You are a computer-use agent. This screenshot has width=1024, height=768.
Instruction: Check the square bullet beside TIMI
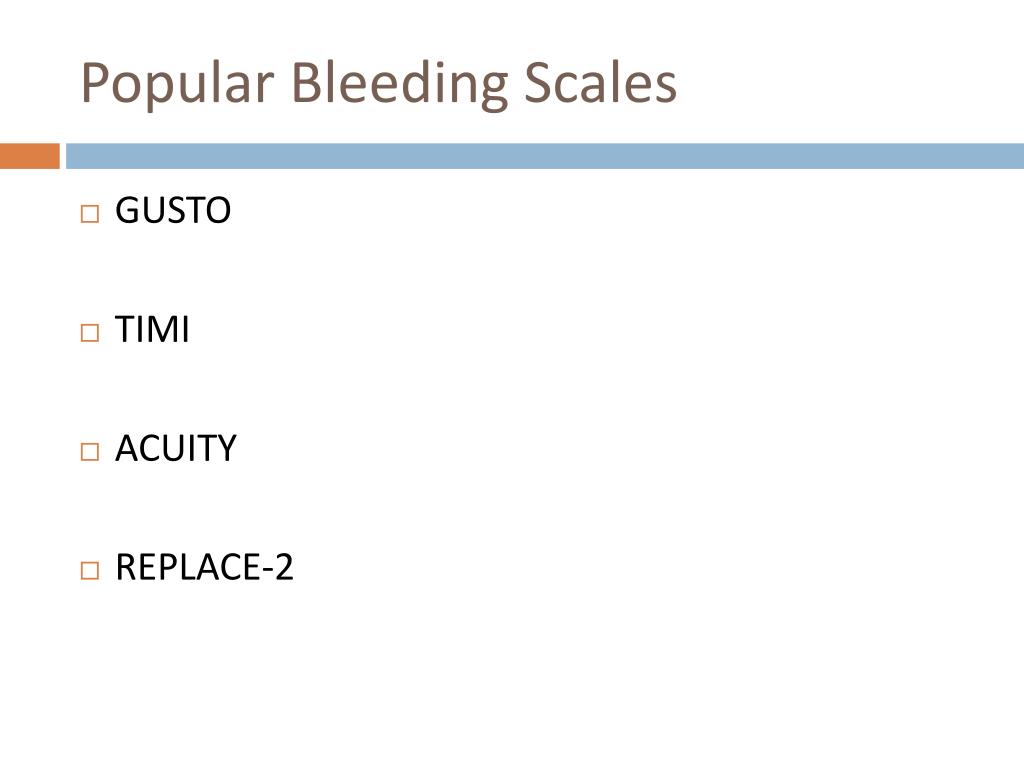[x=90, y=332]
